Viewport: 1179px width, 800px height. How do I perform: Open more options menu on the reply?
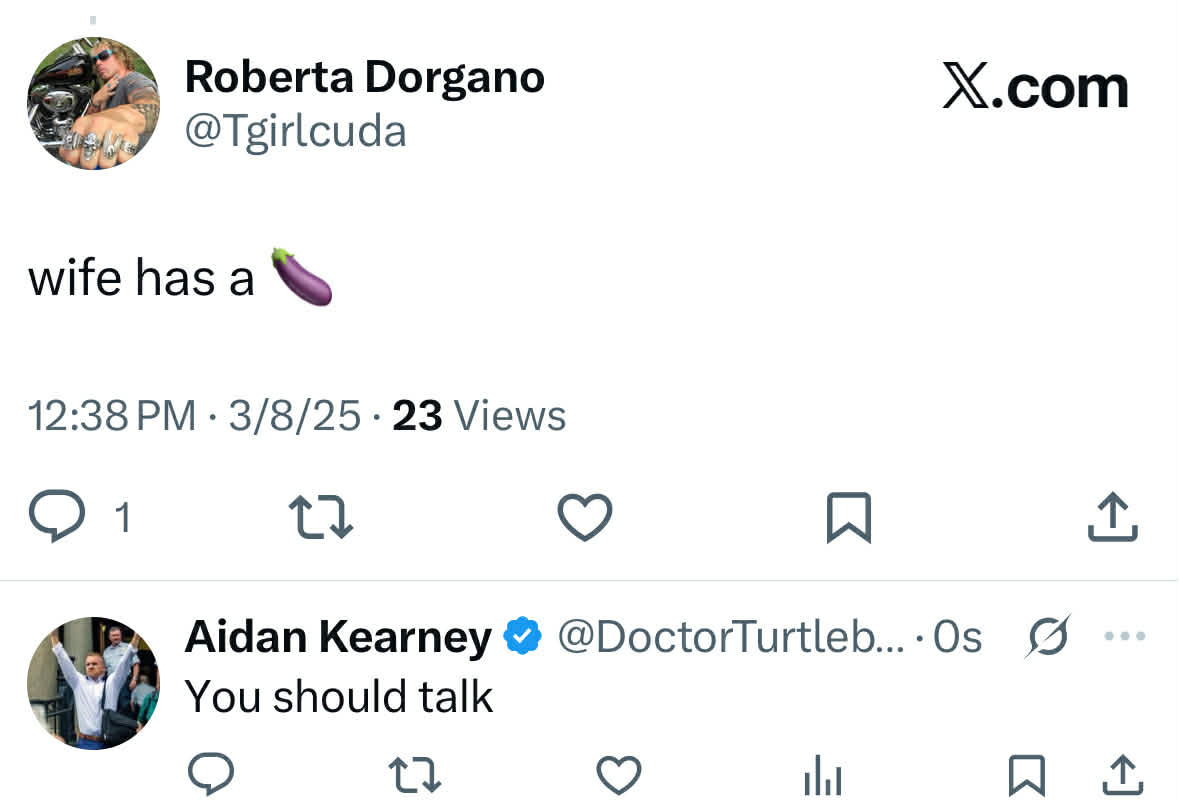click(1124, 636)
